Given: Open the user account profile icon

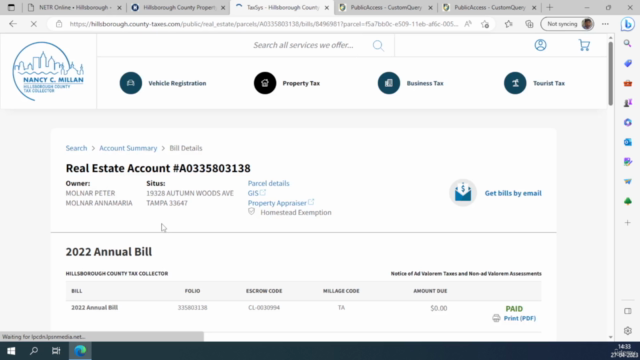Looking at the screenshot, I should [x=540, y=45].
